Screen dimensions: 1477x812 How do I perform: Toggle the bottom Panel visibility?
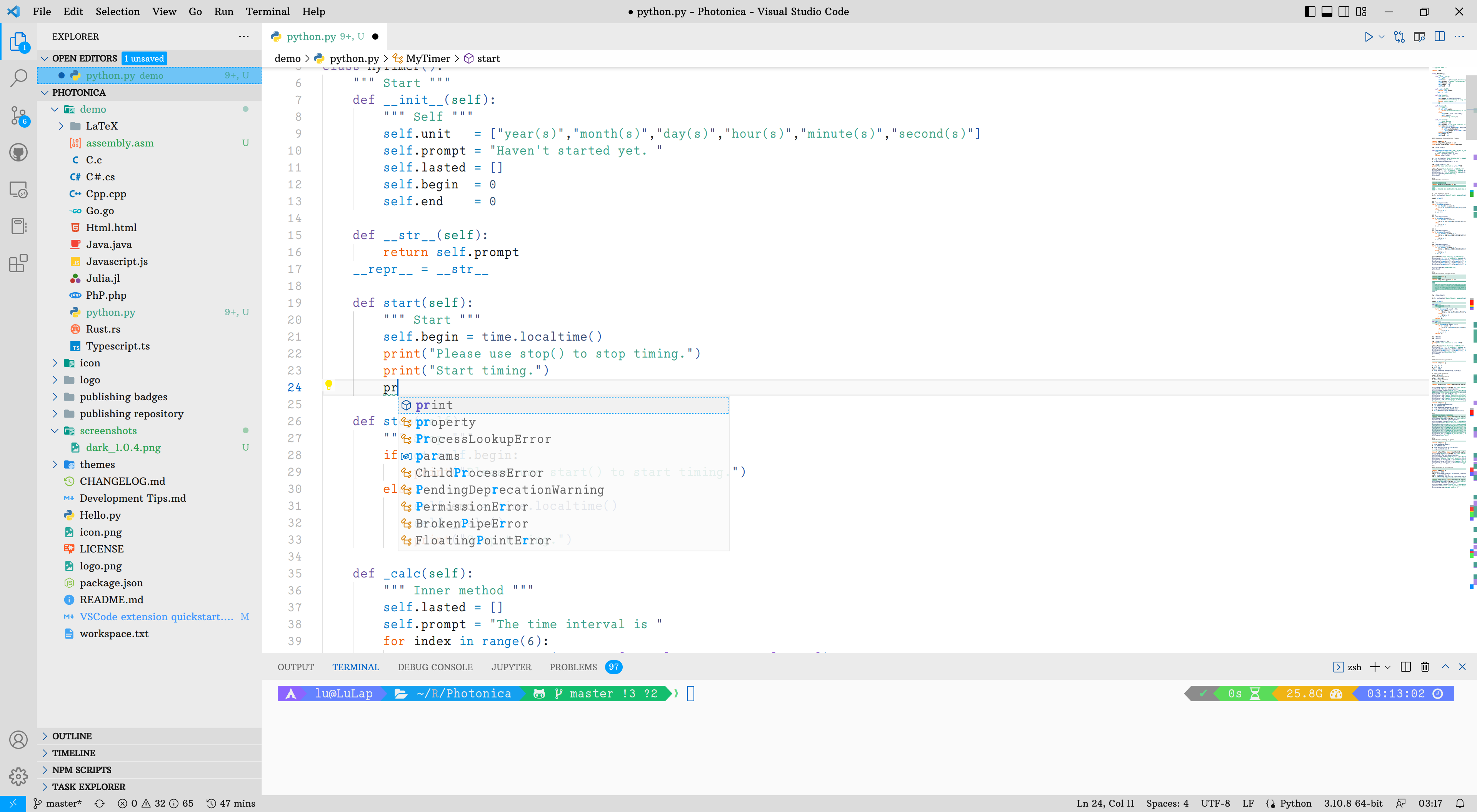point(1327,12)
